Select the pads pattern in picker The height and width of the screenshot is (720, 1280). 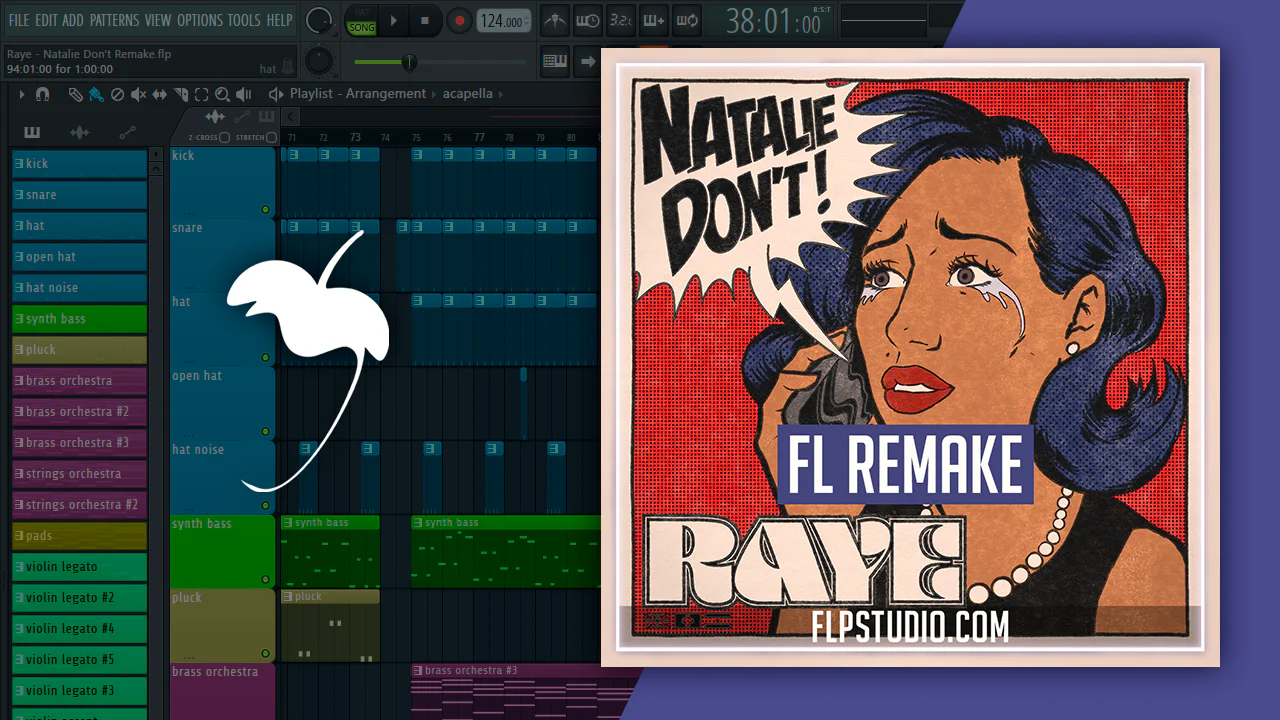tap(80, 536)
